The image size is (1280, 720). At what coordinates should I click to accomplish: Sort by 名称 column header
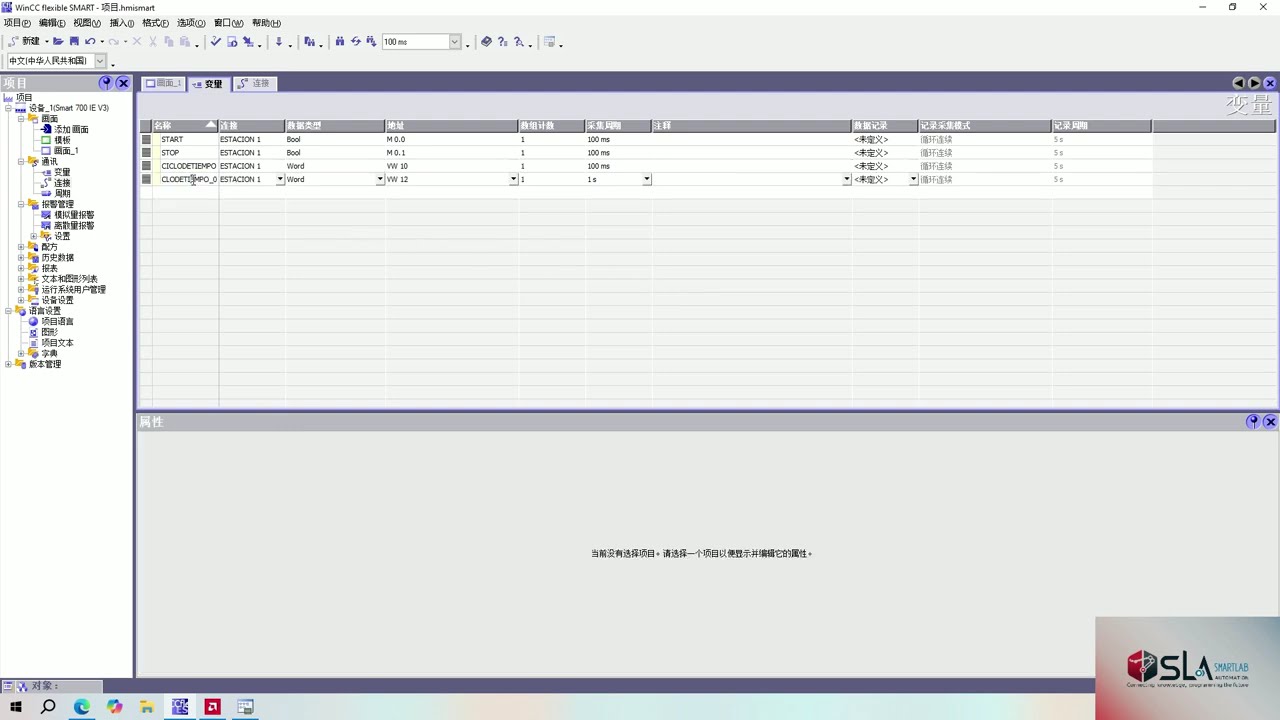(x=185, y=126)
